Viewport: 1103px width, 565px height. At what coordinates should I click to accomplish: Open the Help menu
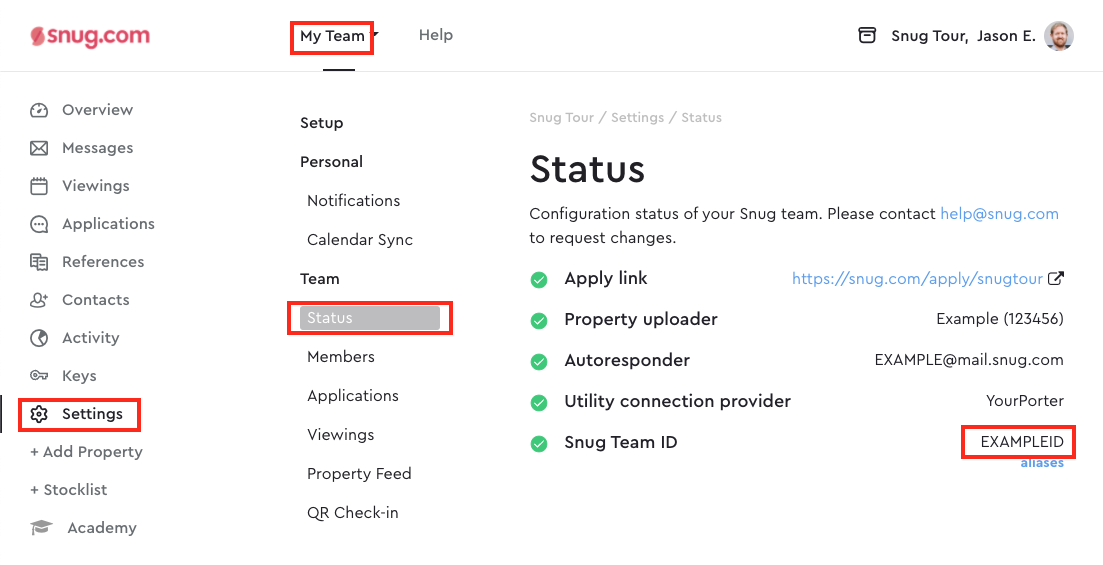click(435, 35)
